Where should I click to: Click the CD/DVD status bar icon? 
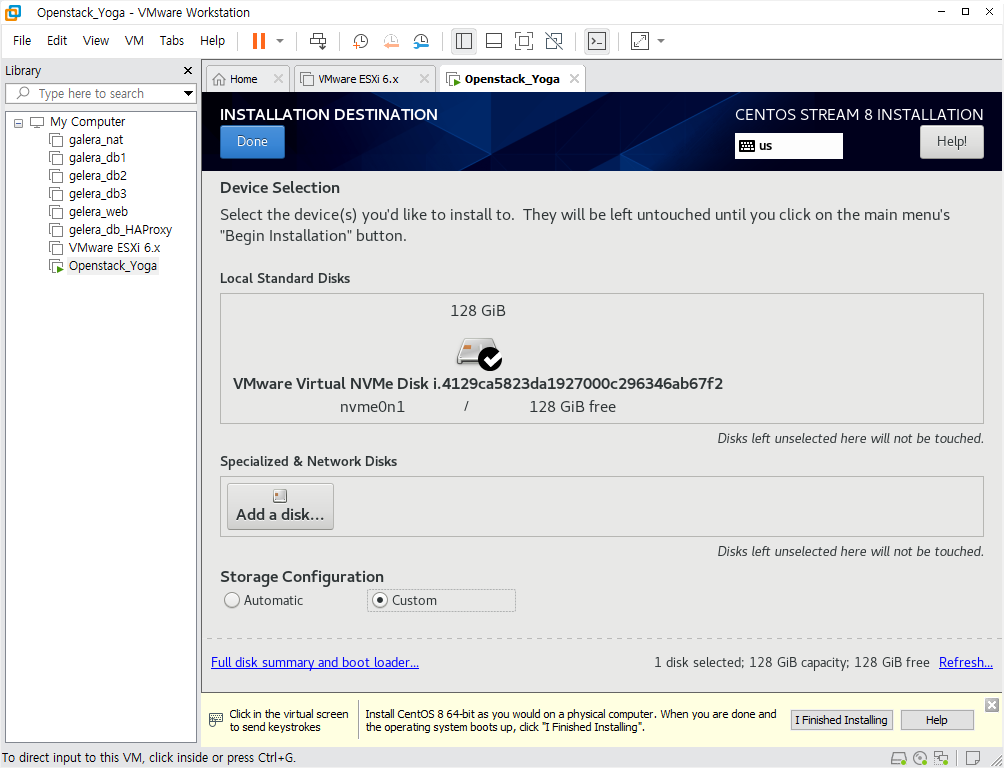click(920, 758)
